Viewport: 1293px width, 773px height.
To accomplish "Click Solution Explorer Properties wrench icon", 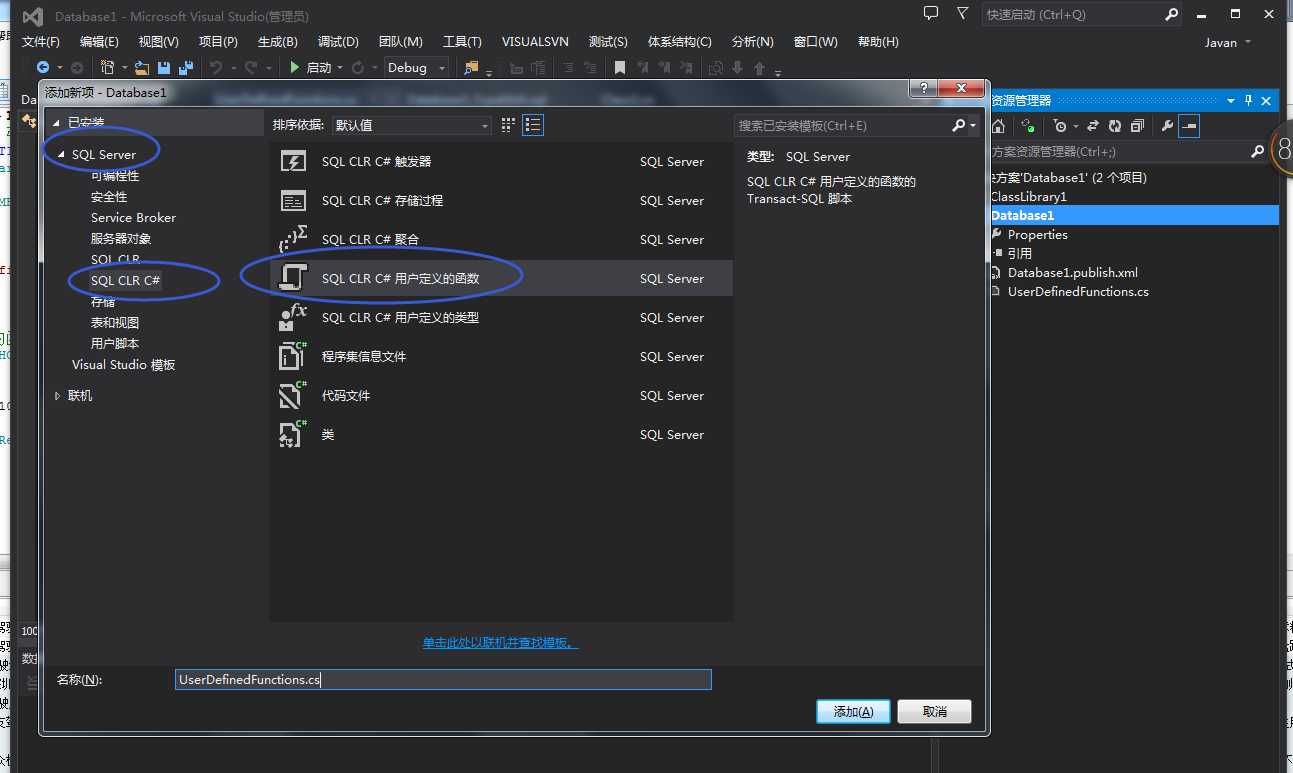I will [1166, 126].
